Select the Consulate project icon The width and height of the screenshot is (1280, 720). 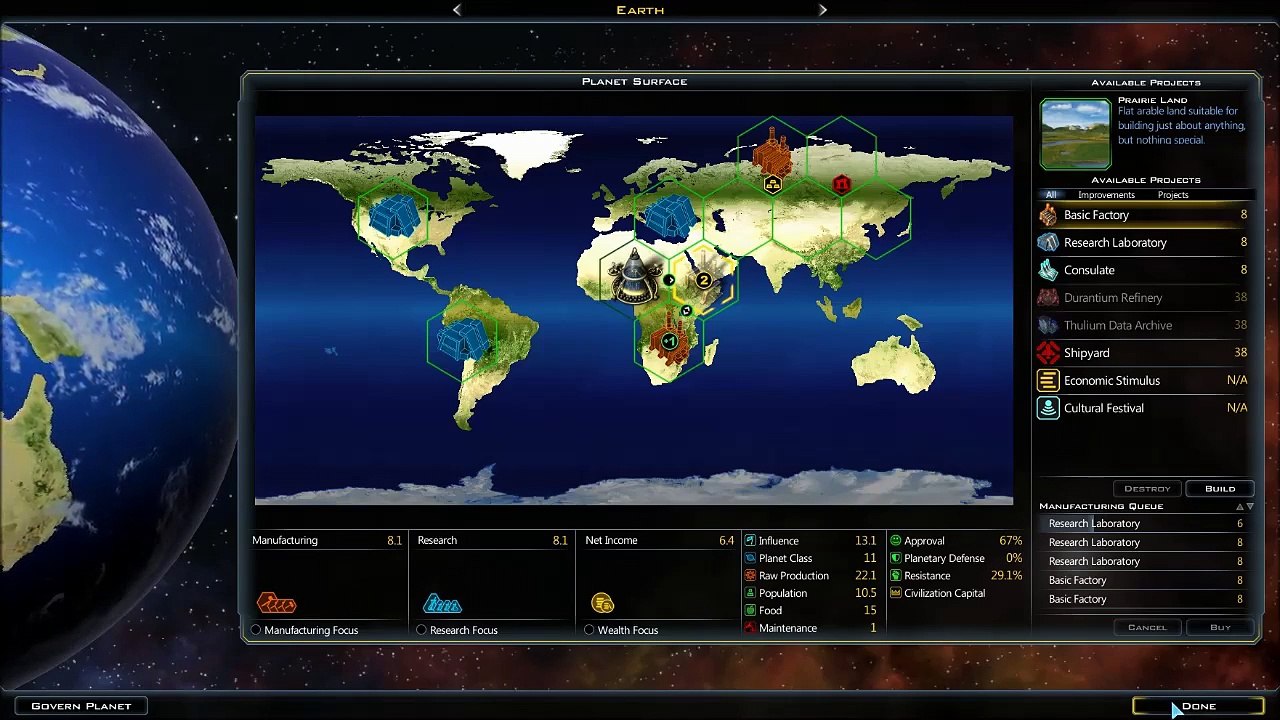(x=1048, y=270)
